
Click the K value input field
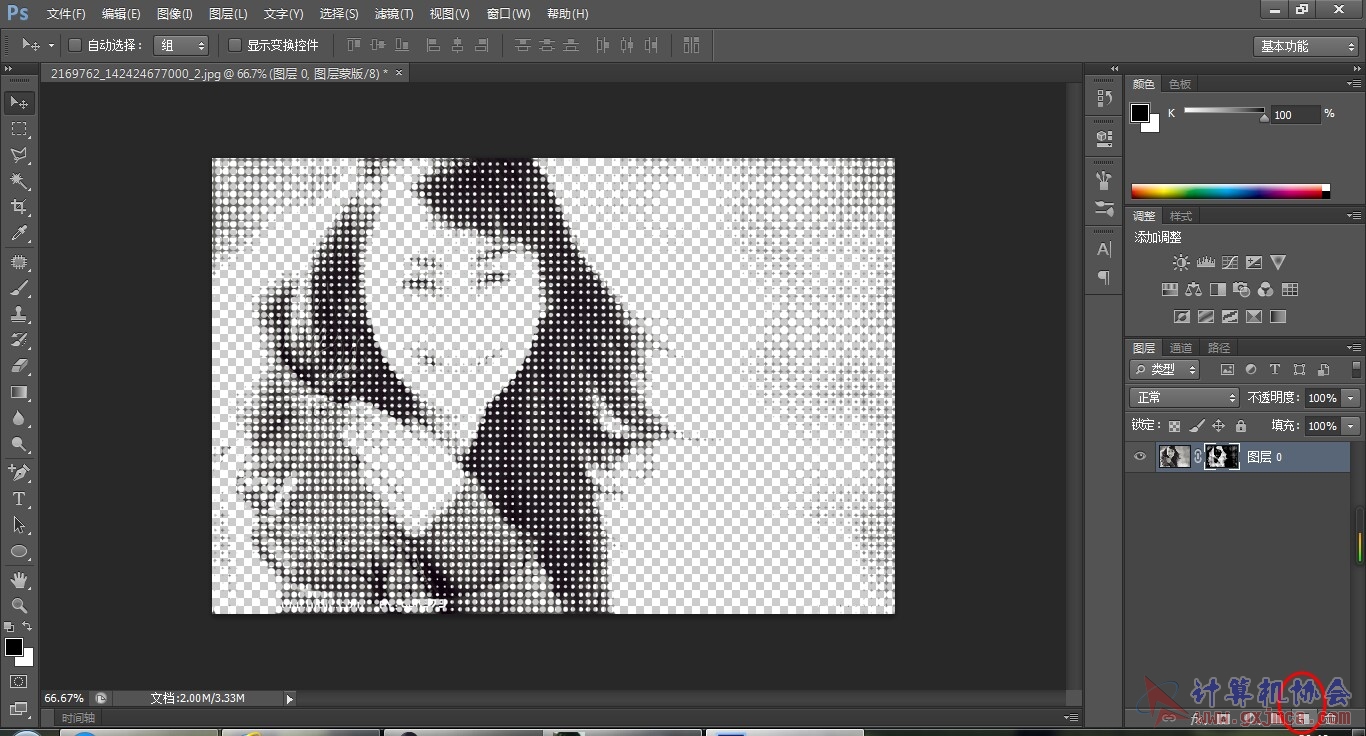1294,115
